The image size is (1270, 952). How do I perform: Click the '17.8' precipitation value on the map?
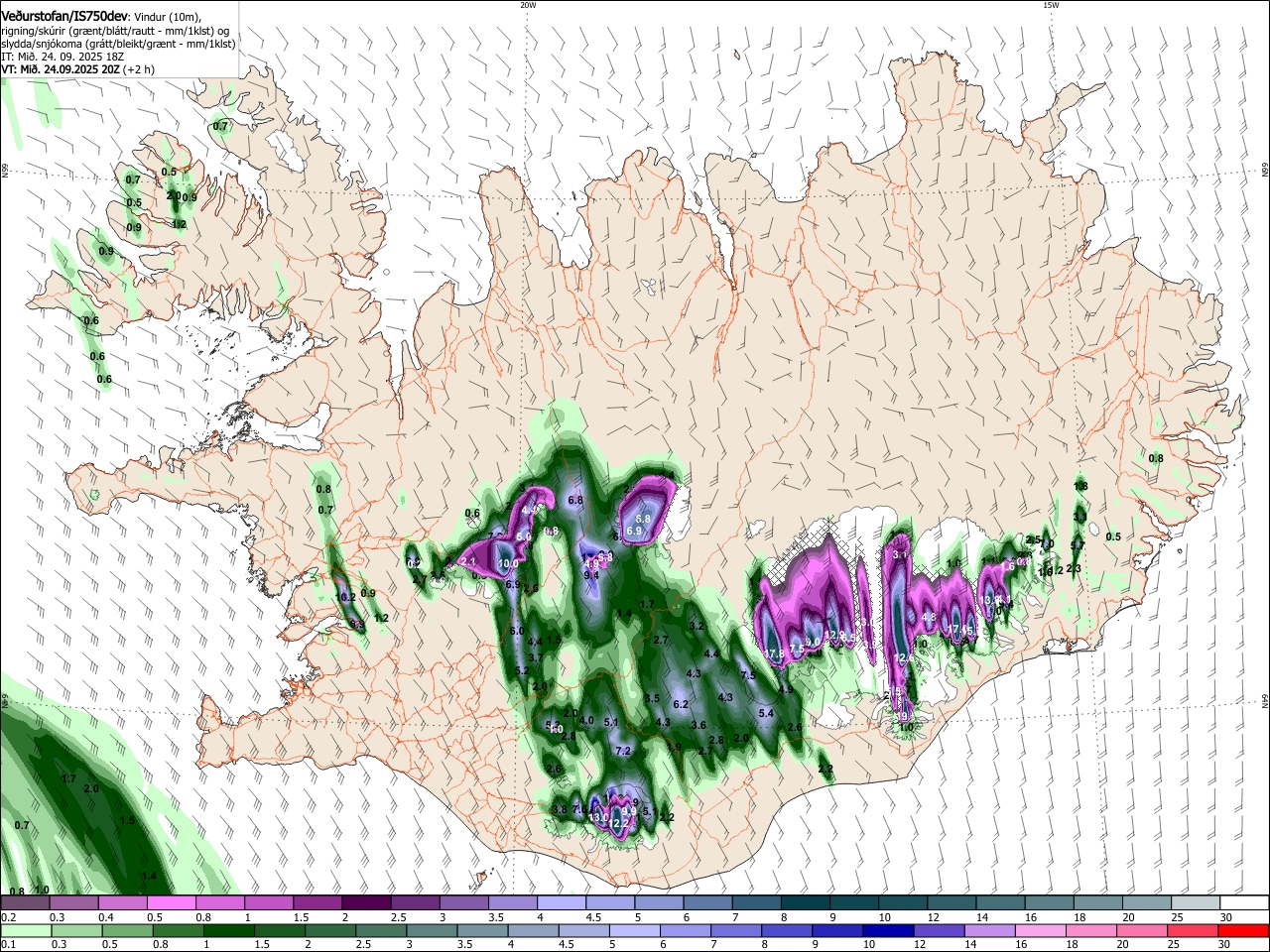[x=776, y=653]
